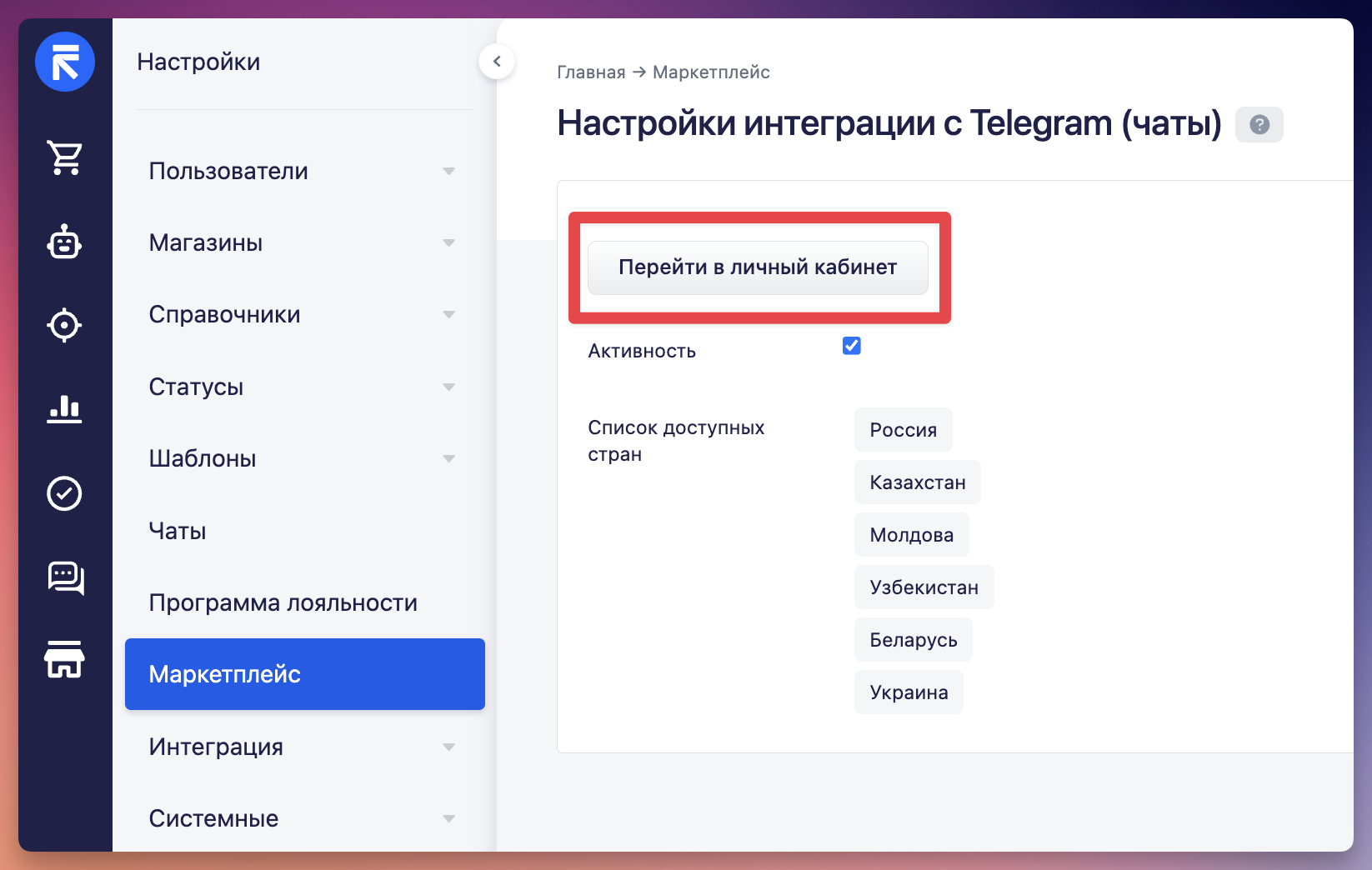The image size is (1372, 870).
Task: Open the Tasks checkmark circle icon
Action: (x=65, y=493)
